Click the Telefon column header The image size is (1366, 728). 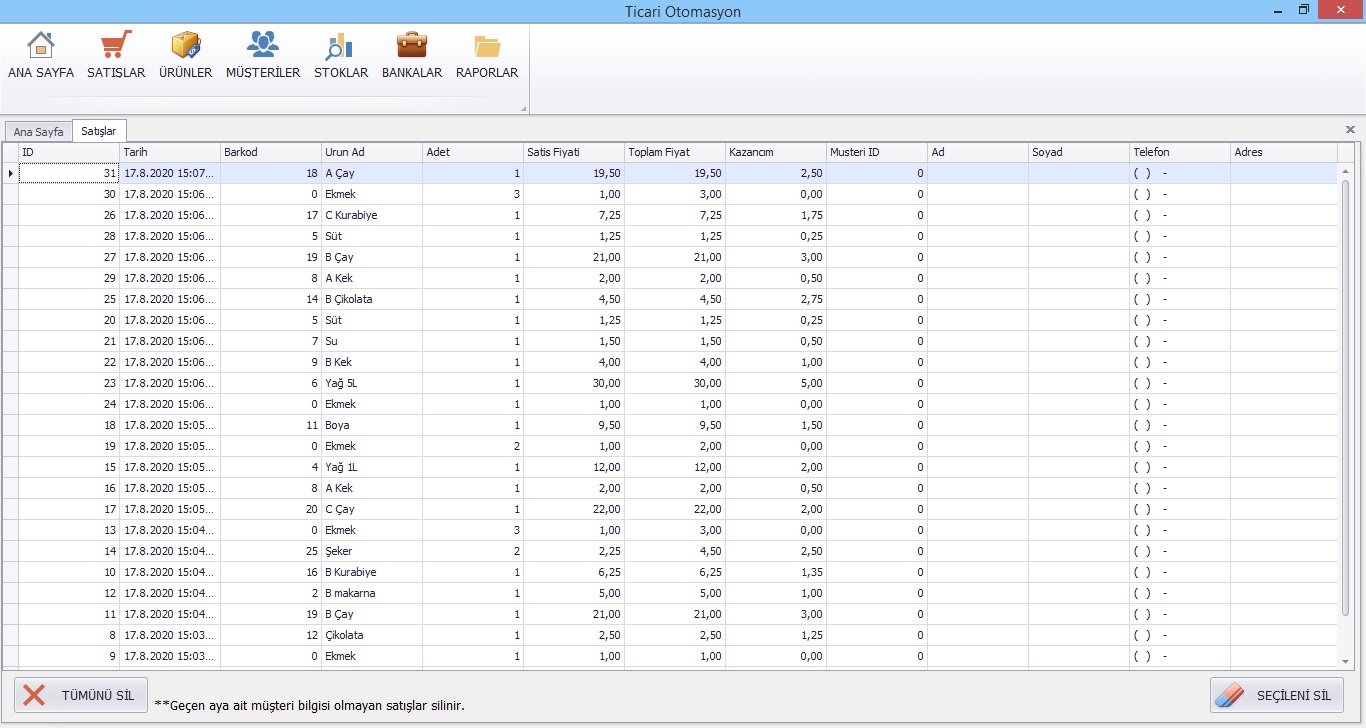pos(1179,152)
